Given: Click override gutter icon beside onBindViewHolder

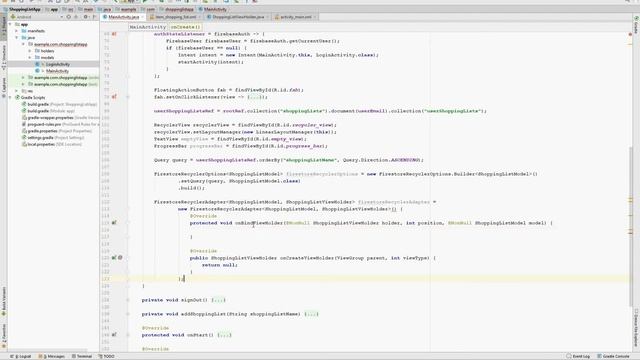Looking at the screenshot, I should [114, 223].
